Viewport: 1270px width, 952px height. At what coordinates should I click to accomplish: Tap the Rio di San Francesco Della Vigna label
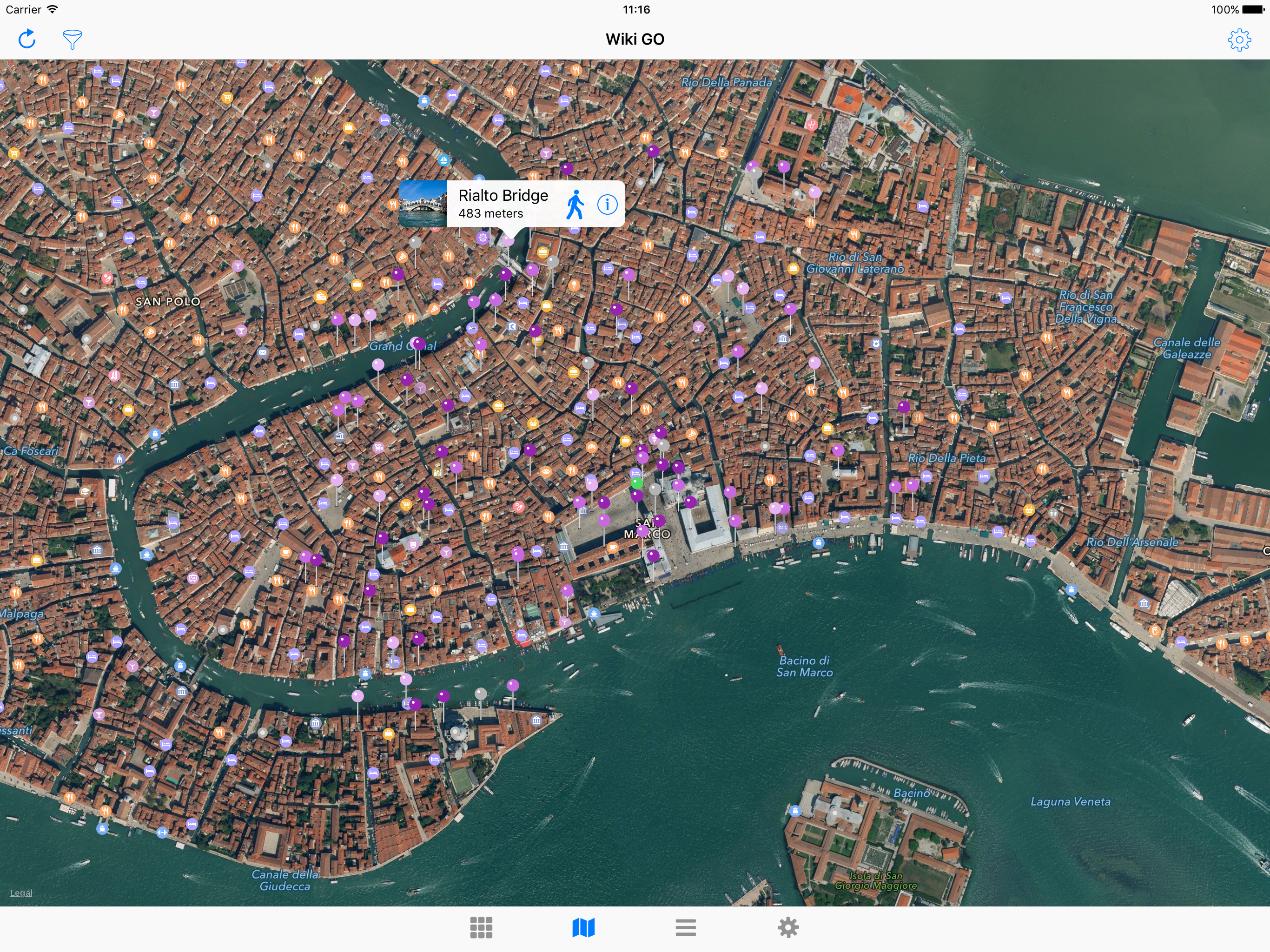tap(1086, 307)
